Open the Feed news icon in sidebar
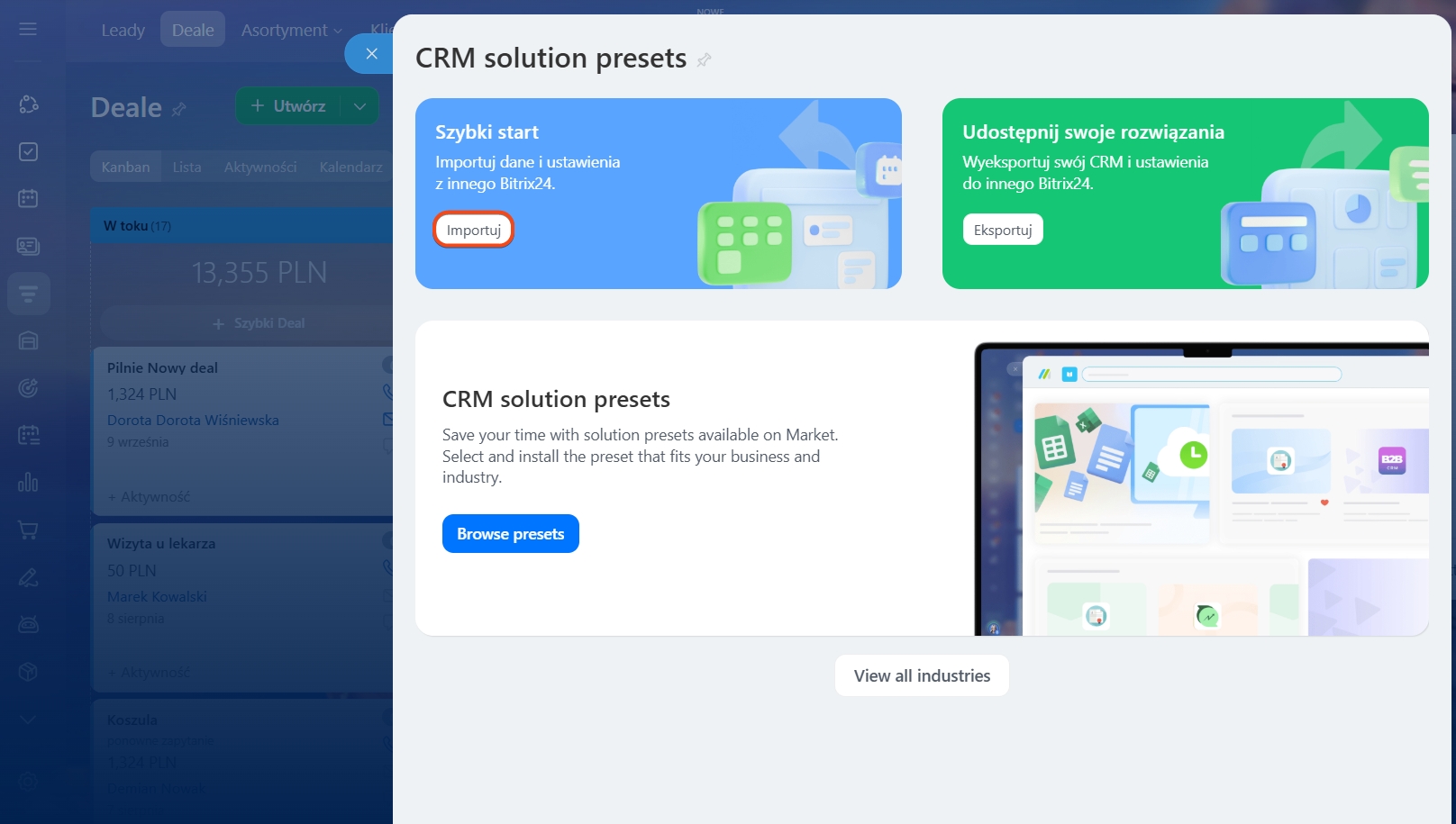The width and height of the screenshot is (1456, 824). 28,246
